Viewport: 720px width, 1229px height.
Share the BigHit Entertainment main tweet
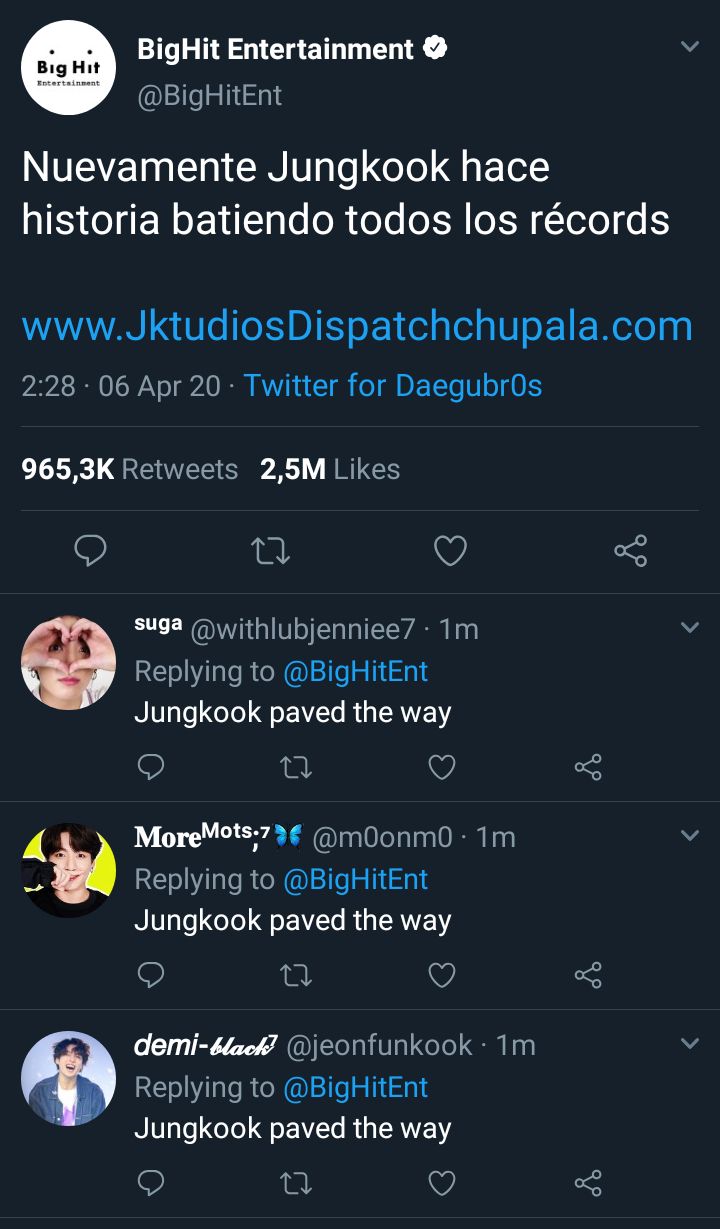point(630,550)
